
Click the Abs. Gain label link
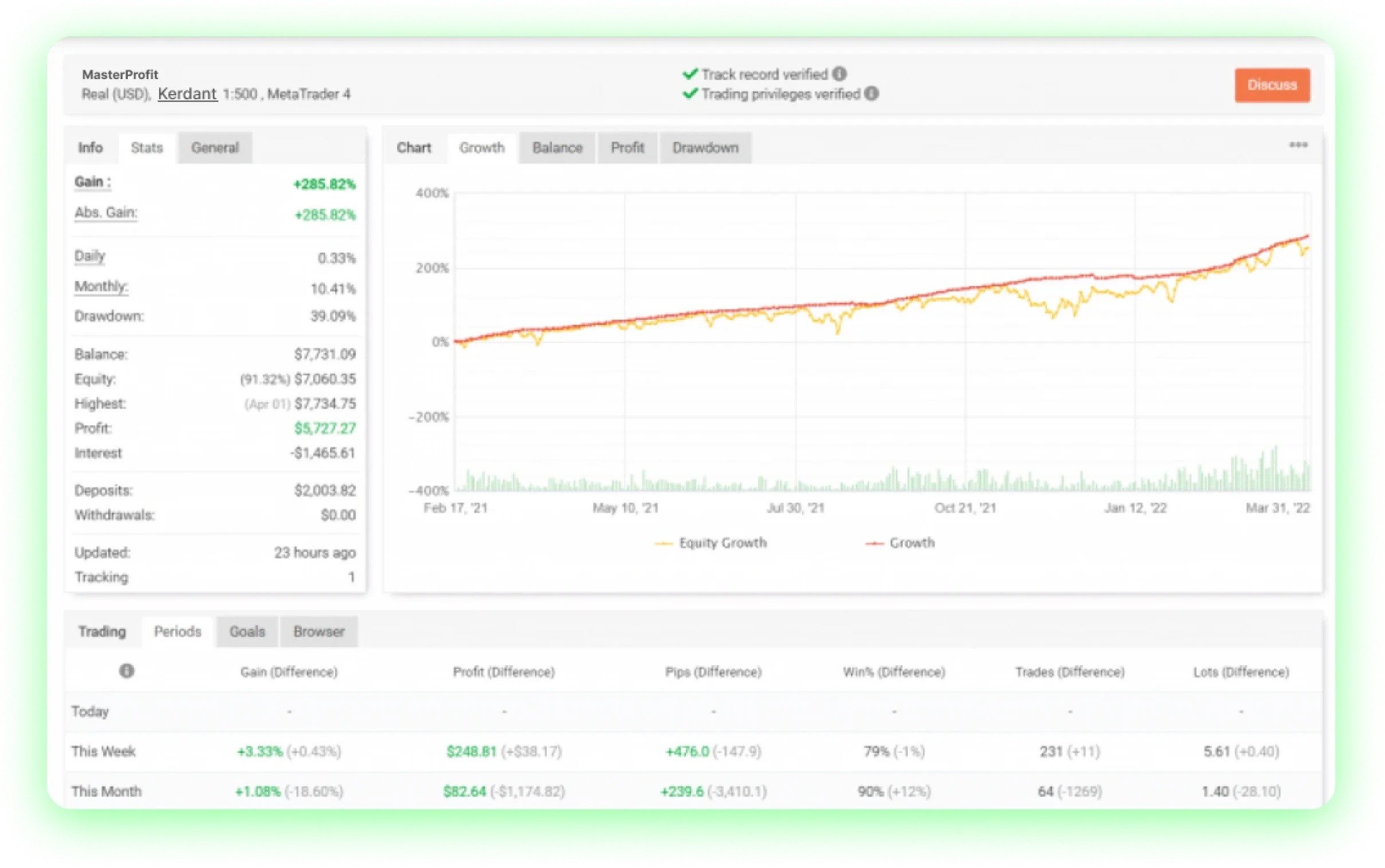pos(105,213)
